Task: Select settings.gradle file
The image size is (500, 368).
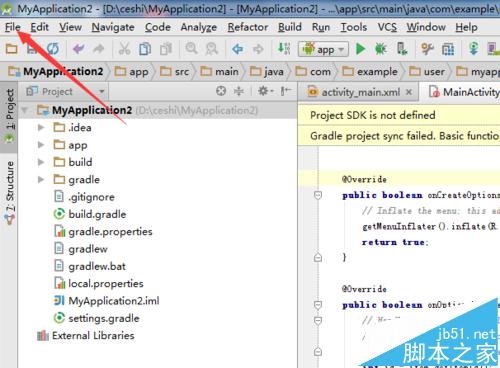Action: [96, 318]
